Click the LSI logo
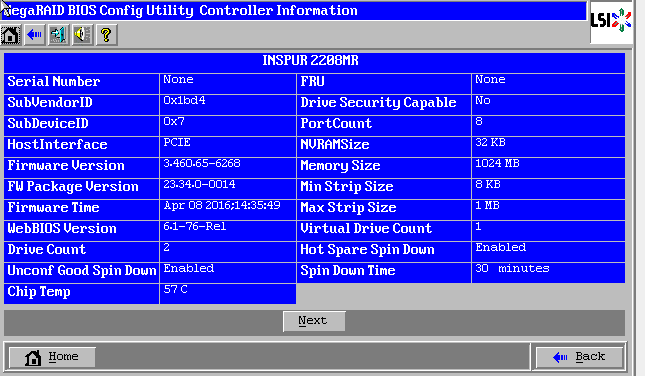645x376 pixels. point(611,21)
